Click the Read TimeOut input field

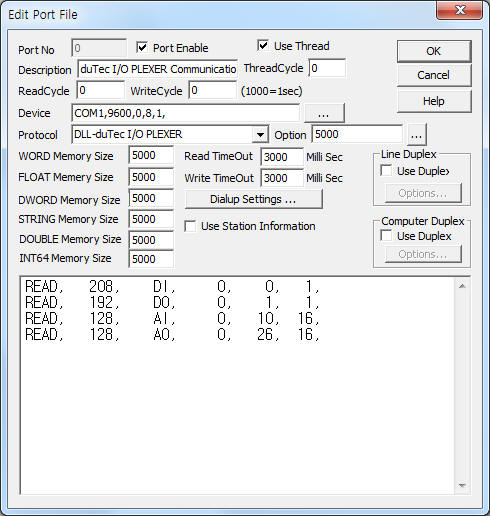click(282, 157)
